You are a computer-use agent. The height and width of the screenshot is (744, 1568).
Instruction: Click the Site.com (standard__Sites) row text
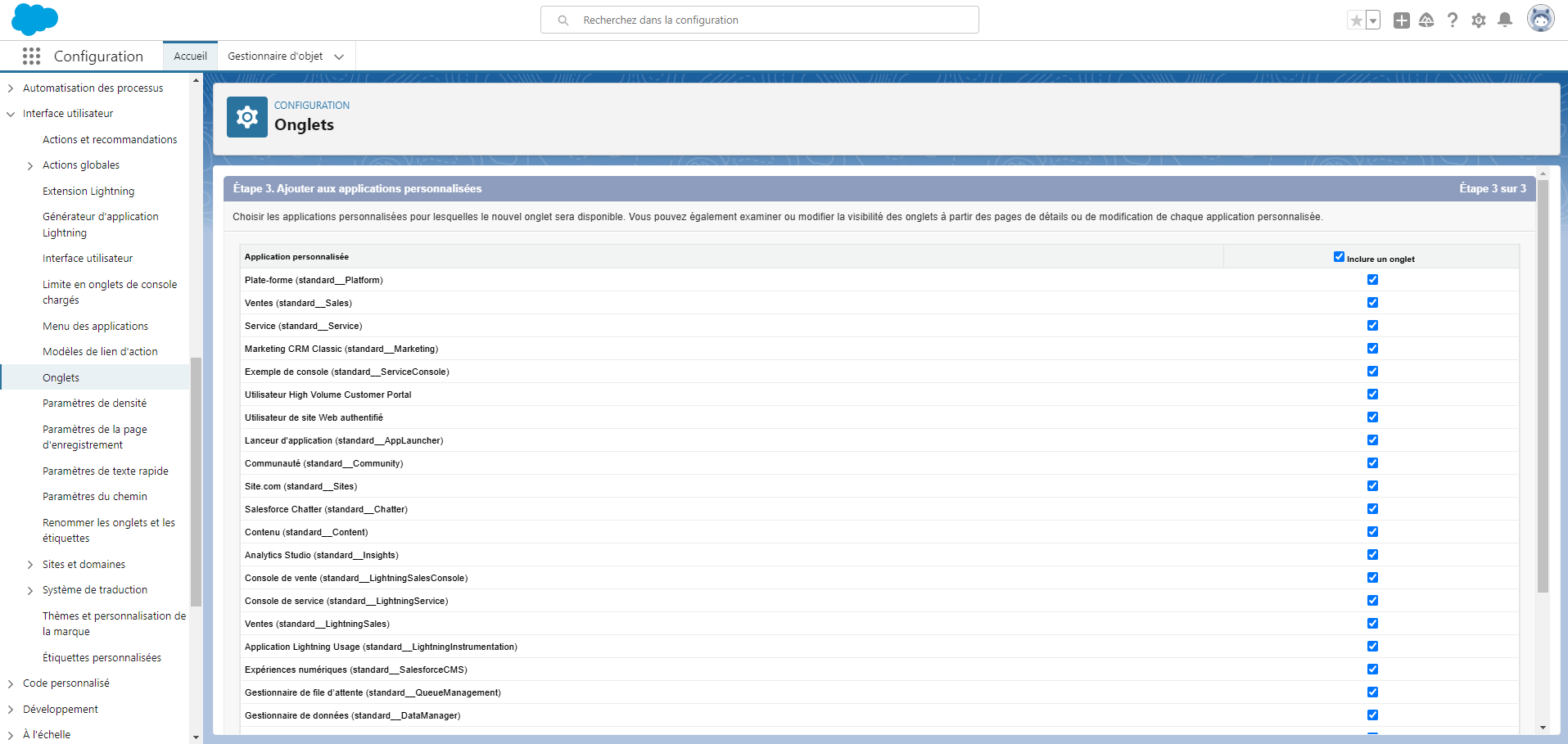300,487
